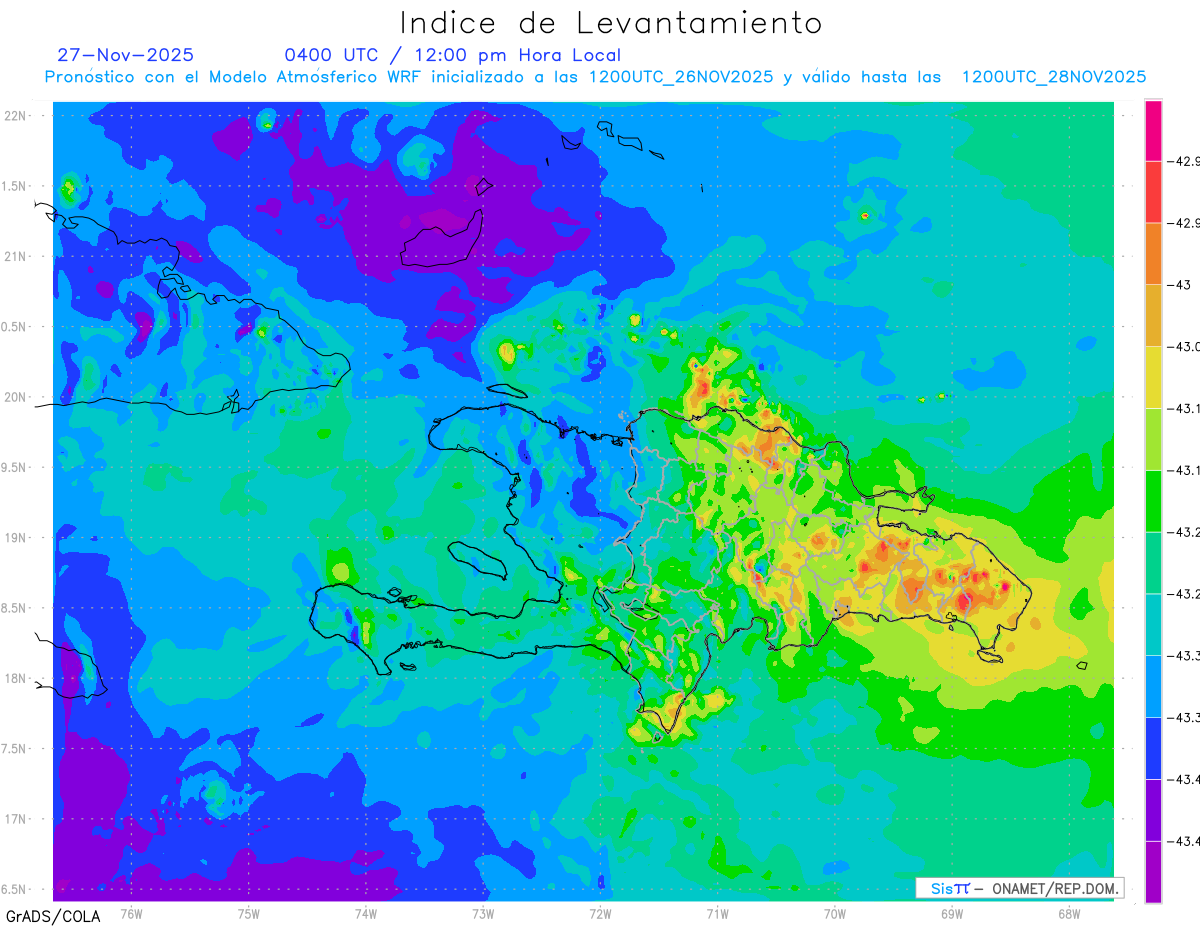Choose the gold swatch in the color bar

tap(1153, 316)
